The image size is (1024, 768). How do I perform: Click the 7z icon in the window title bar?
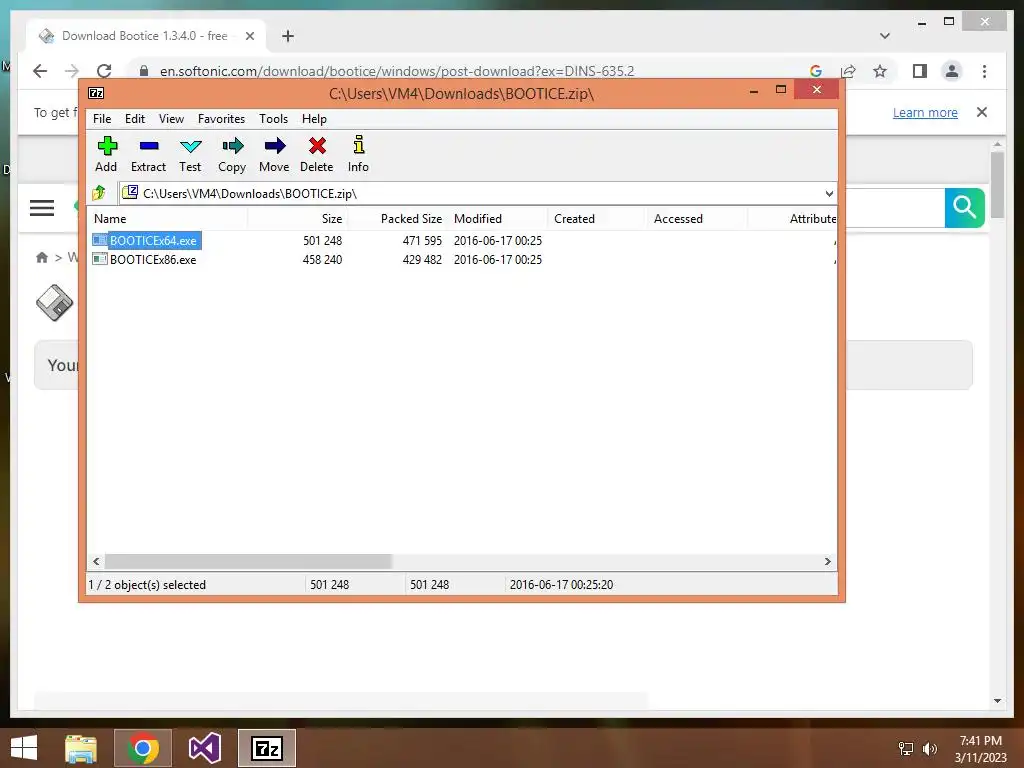[96, 93]
